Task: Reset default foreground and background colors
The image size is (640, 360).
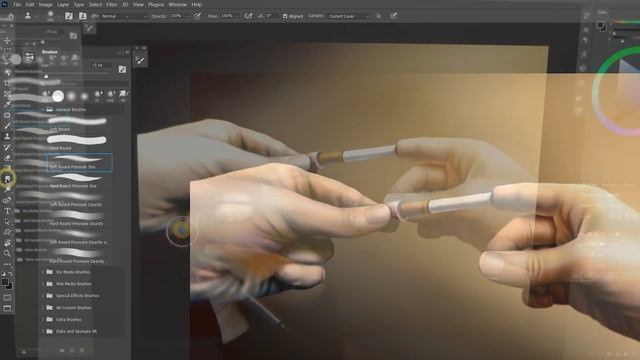Action: click(3, 274)
